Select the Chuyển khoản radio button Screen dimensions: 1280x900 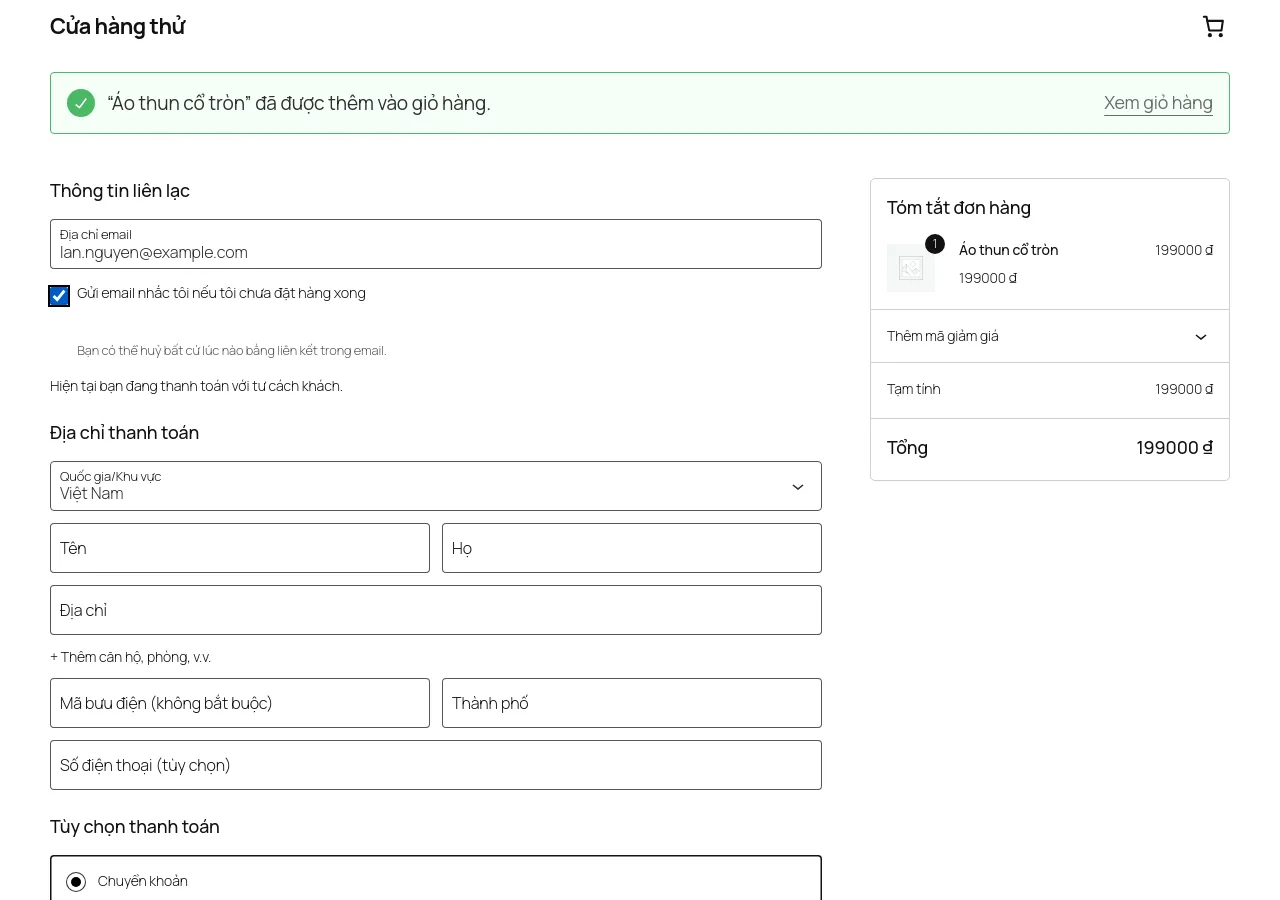(76, 882)
